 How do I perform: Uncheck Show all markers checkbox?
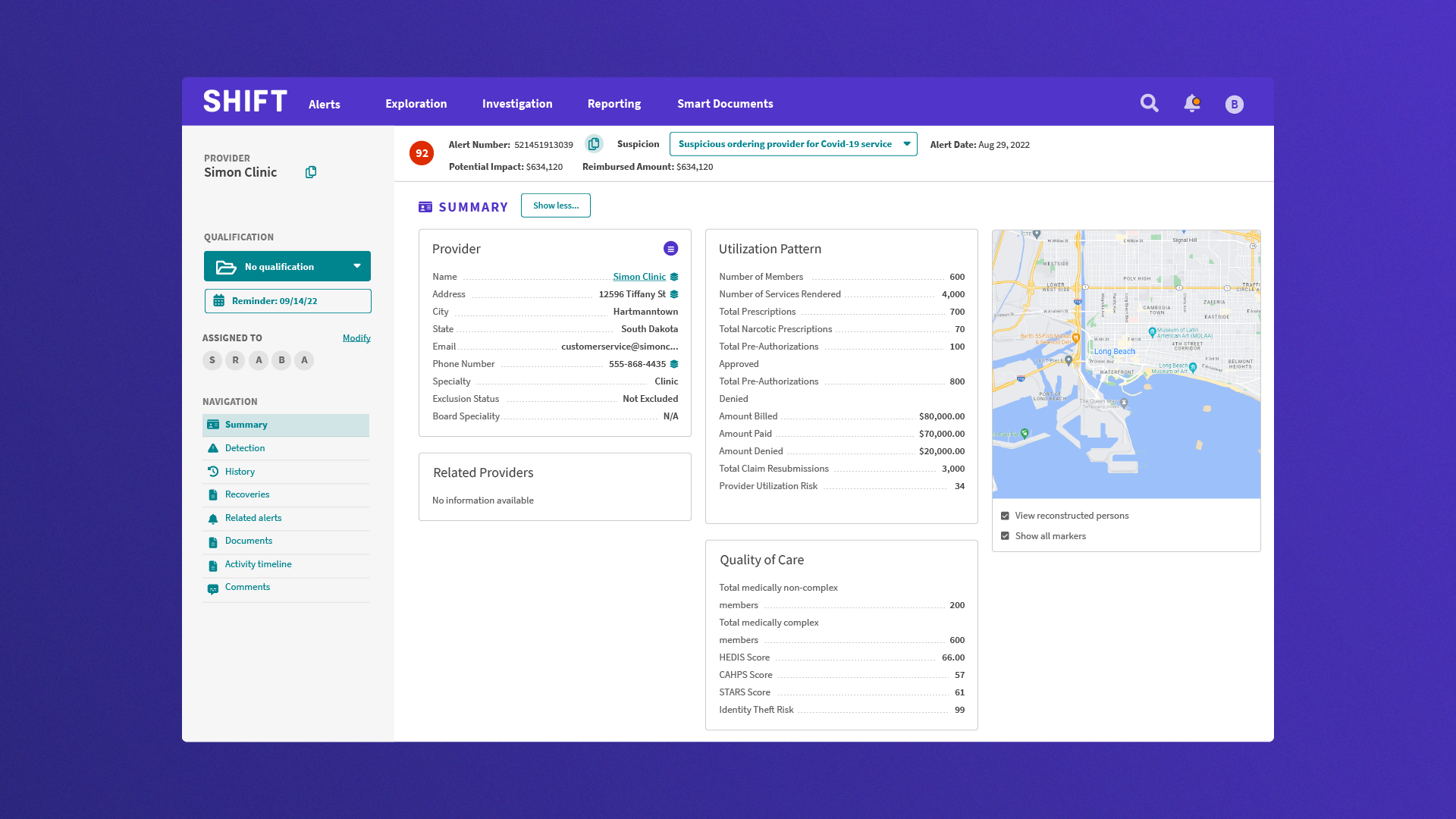[x=1005, y=536]
